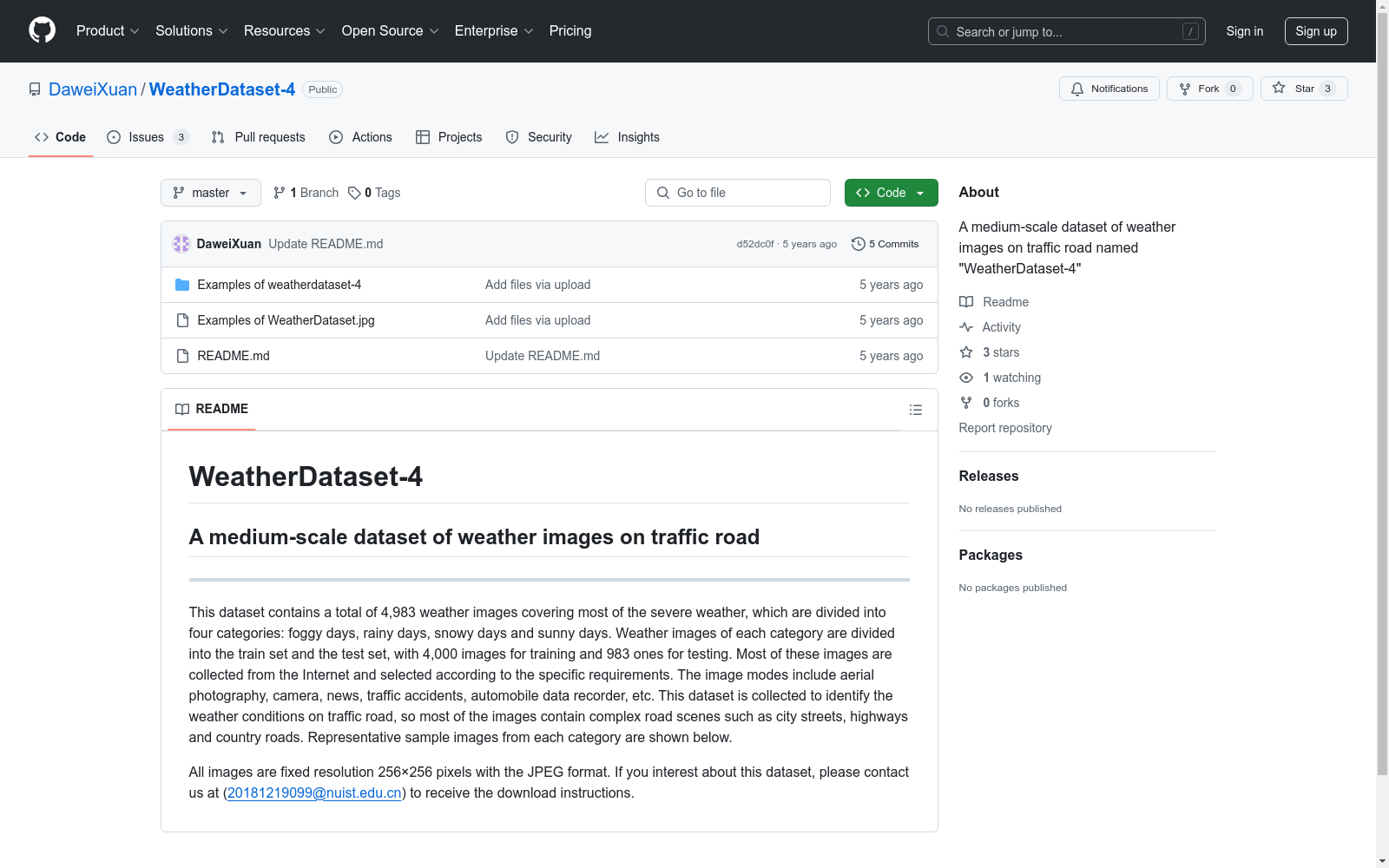Open the Releases heading link
Image resolution: width=1389 pixels, height=868 pixels.
coord(989,476)
